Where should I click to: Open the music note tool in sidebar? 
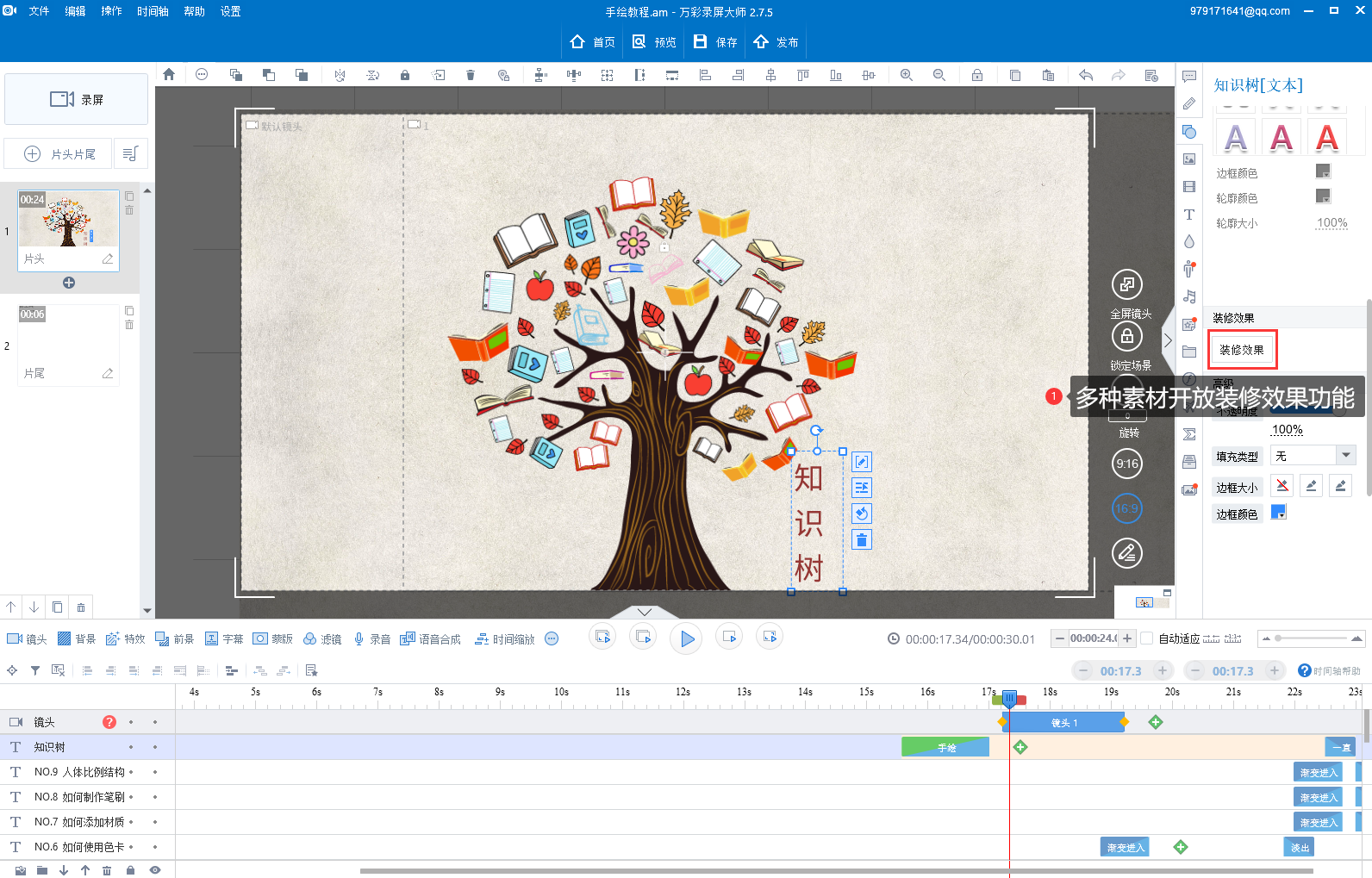coord(1189,296)
